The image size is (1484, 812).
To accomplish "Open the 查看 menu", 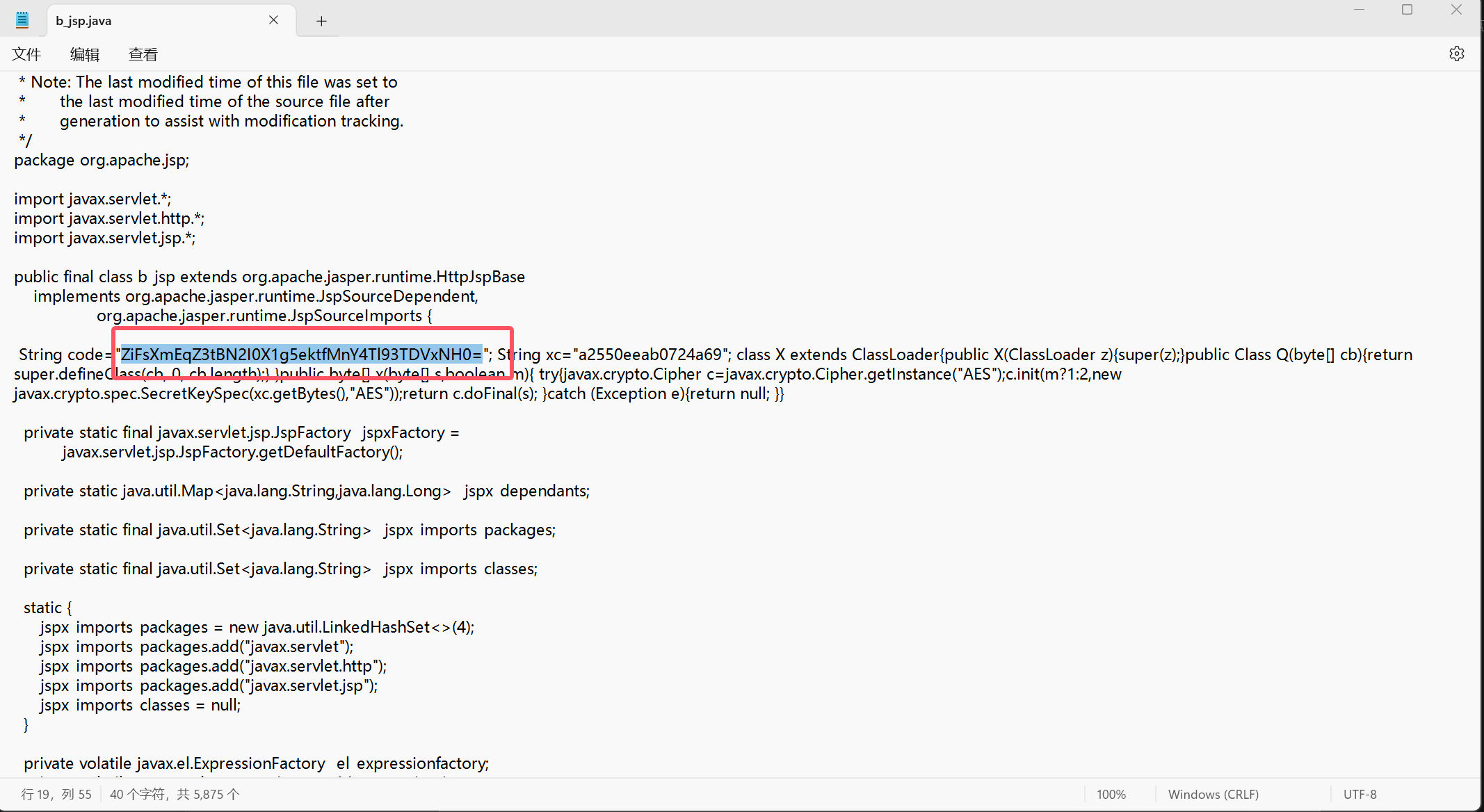I will [143, 54].
